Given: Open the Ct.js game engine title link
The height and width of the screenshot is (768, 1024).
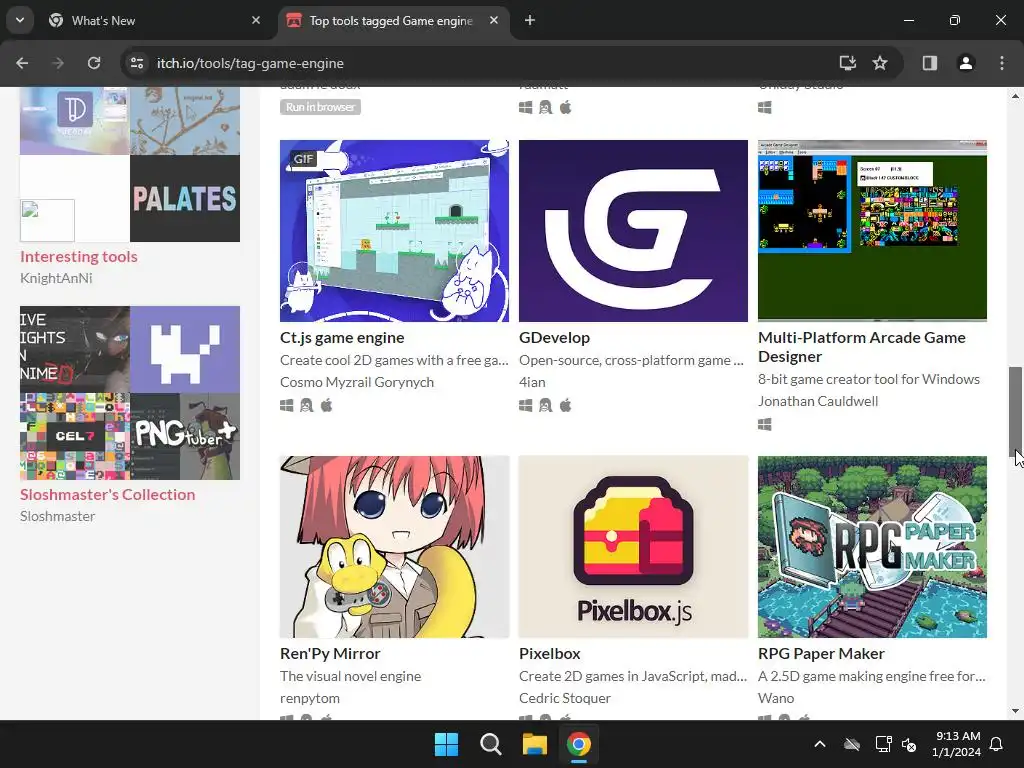Looking at the screenshot, I should coord(342,338).
